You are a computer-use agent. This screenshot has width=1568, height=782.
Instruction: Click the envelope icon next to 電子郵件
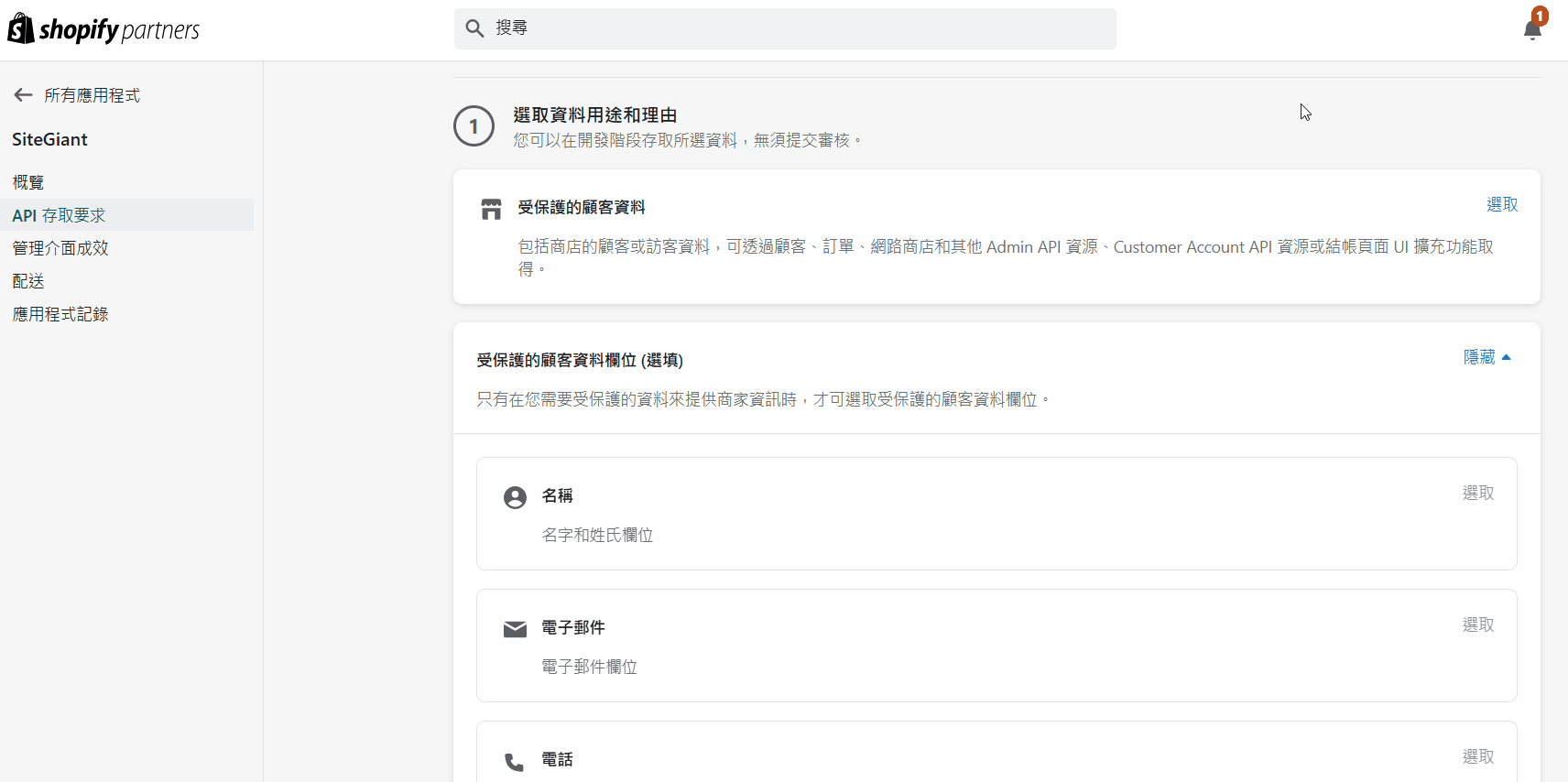(515, 629)
